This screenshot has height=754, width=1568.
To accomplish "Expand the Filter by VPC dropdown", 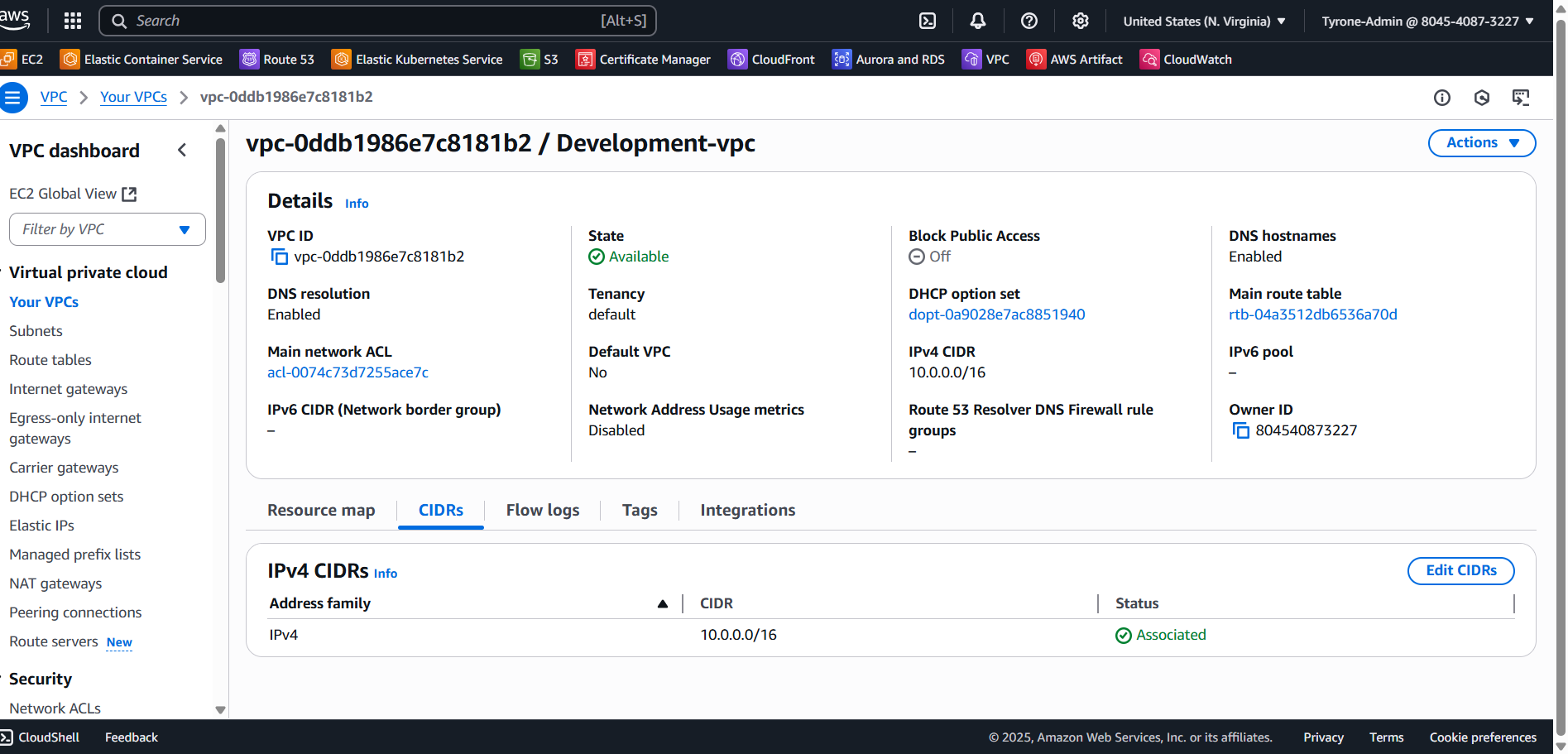I will pyautogui.click(x=107, y=229).
